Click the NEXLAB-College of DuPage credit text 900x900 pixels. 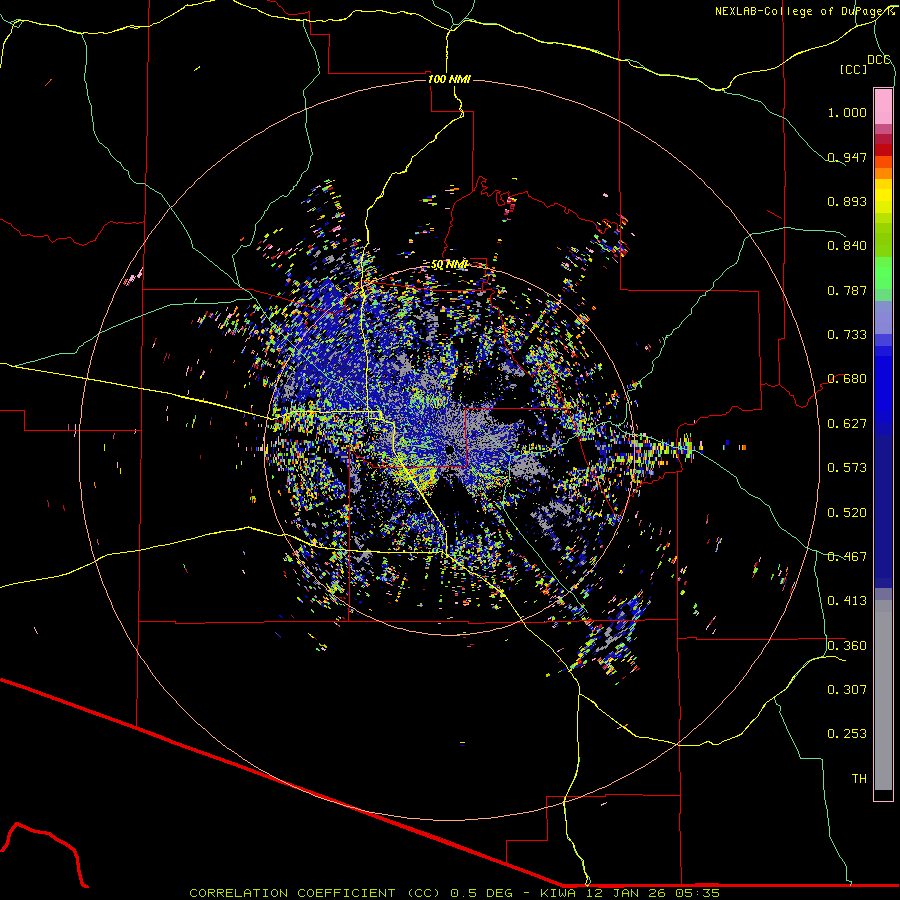pyautogui.click(x=804, y=11)
